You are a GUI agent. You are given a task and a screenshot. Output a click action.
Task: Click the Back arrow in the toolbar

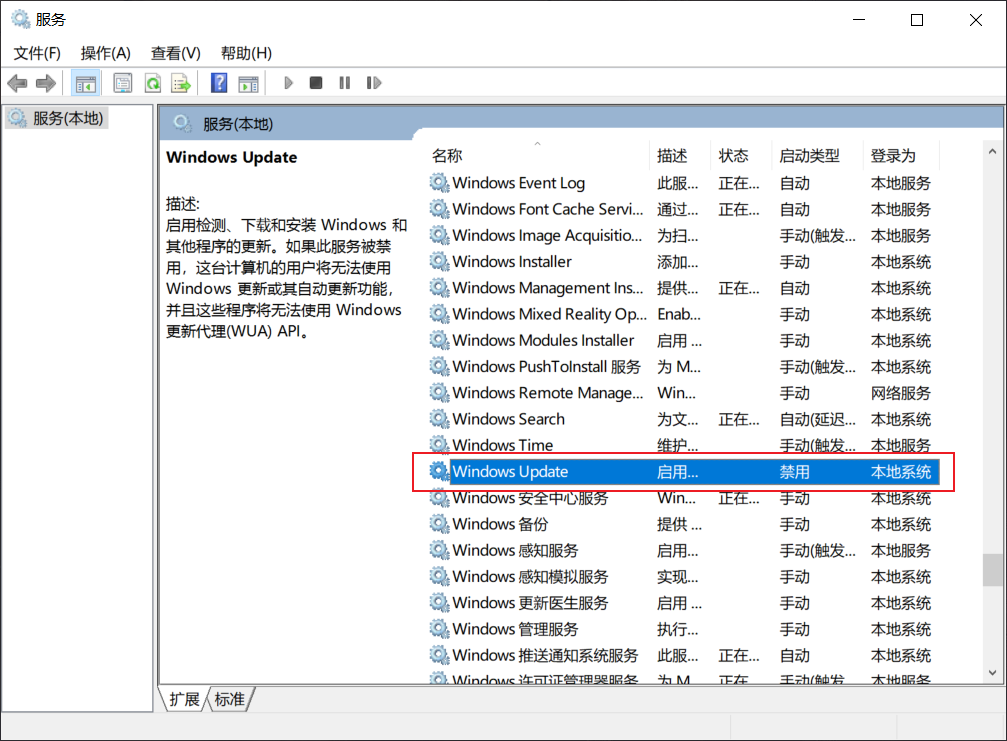click(x=17, y=83)
